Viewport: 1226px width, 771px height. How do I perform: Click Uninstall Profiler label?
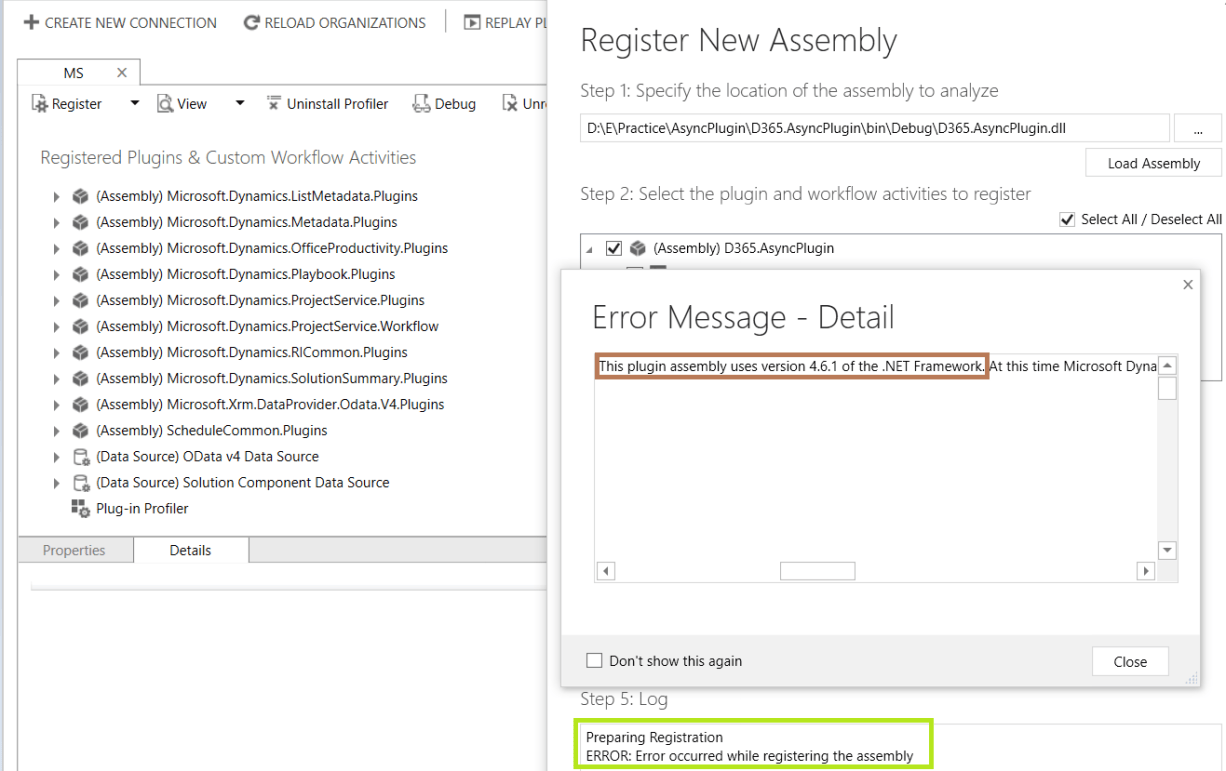point(338,104)
